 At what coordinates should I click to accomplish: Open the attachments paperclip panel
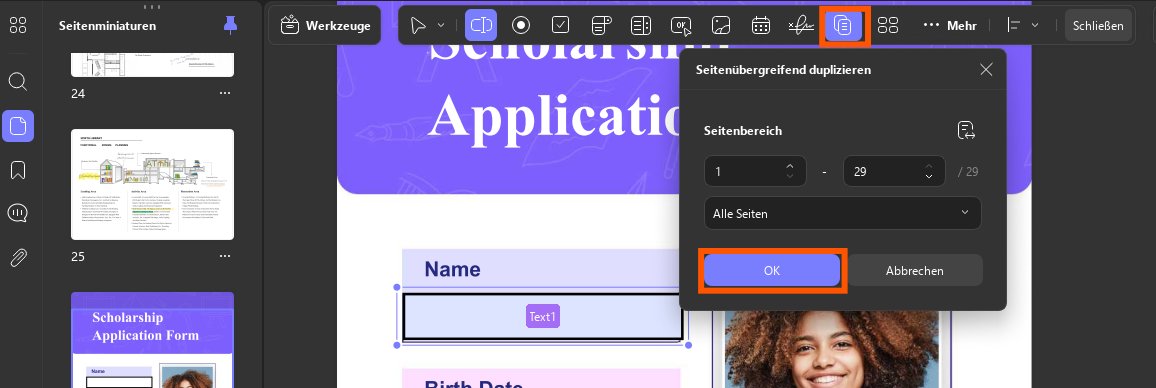tap(18, 257)
